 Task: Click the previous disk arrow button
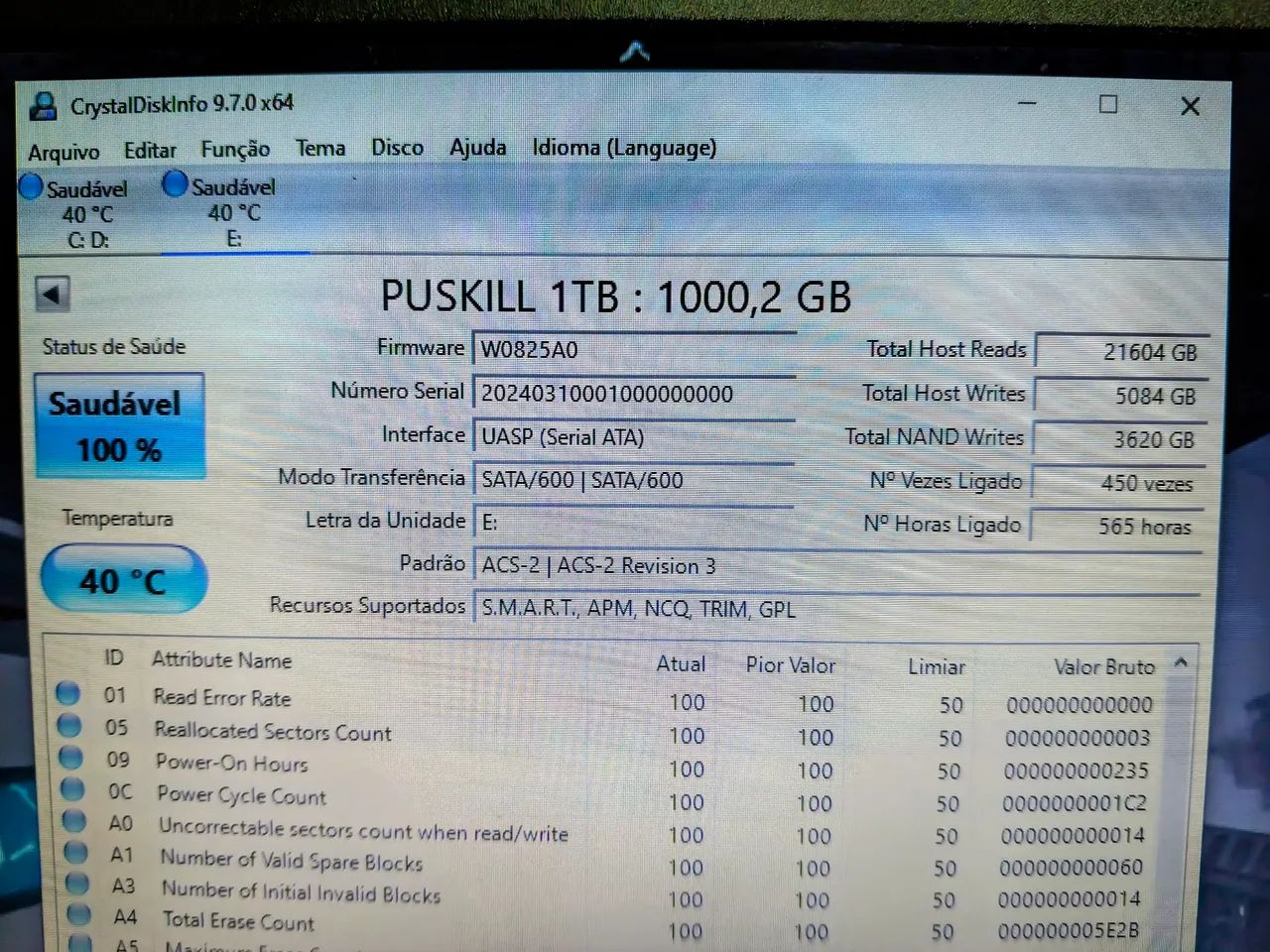(52, 294)
